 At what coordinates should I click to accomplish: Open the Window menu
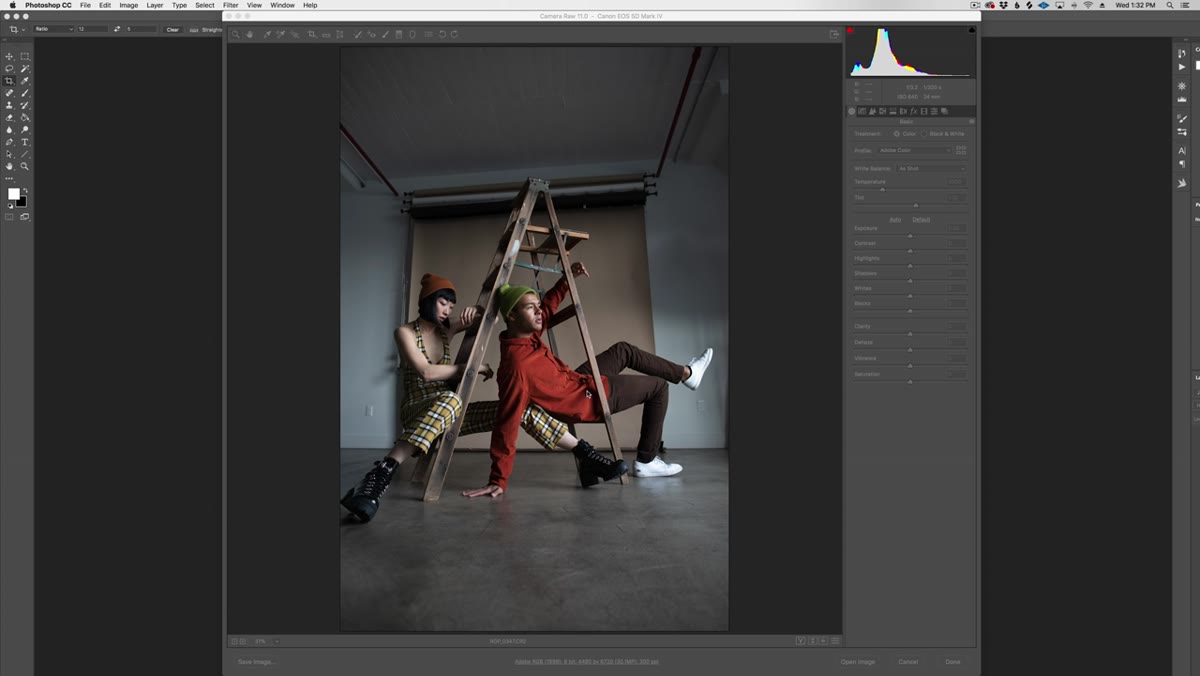pos(283,5)
